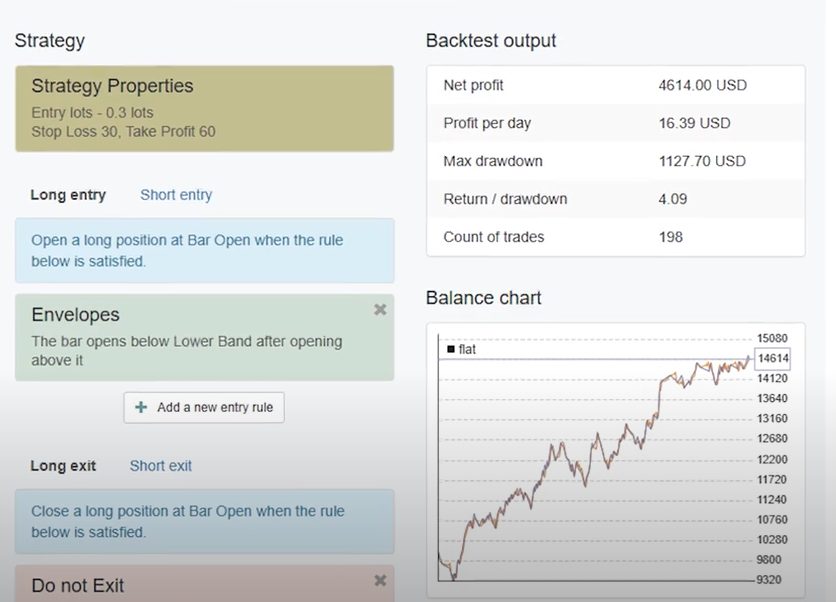The height and width of the screenshot is (602, 836).
Task: Remove the Do not Exit rule
Action: click(380, 580)
